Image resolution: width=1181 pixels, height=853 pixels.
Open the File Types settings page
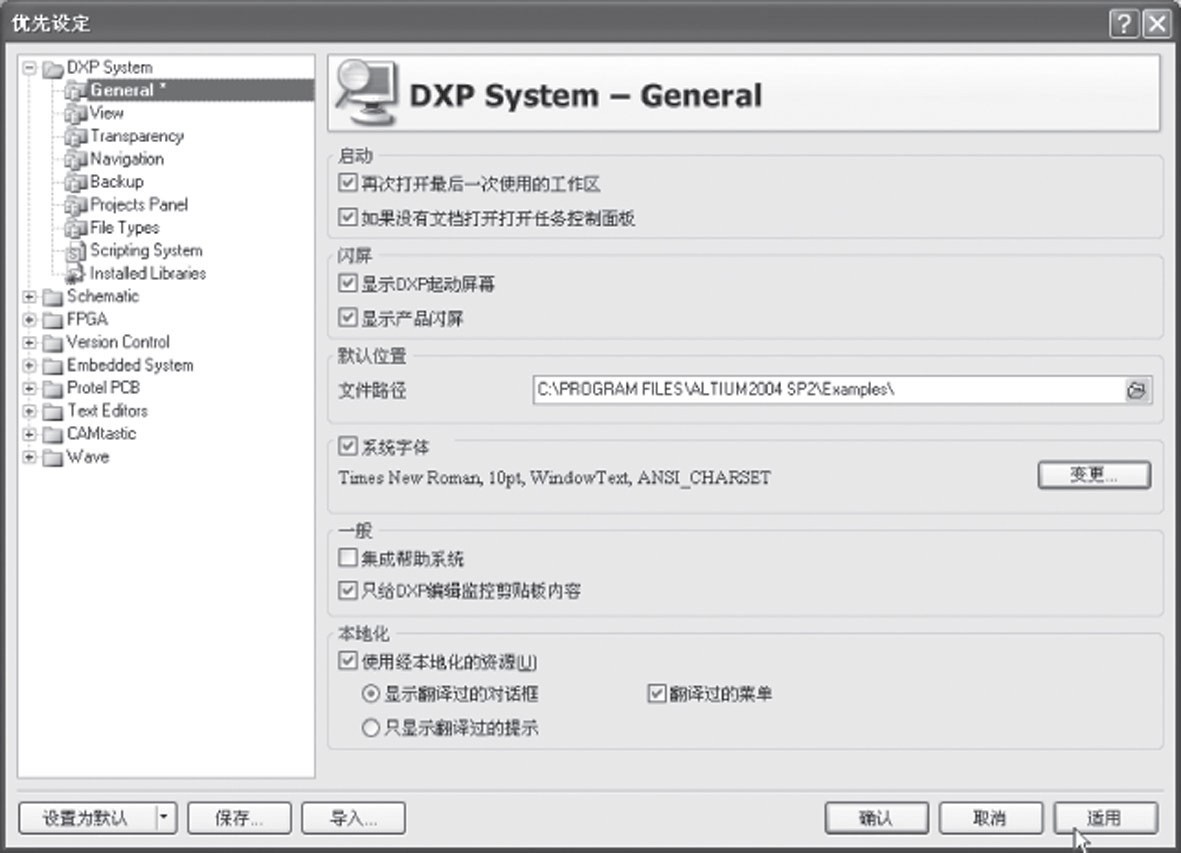pyautogui.click(x=125, y=228)
